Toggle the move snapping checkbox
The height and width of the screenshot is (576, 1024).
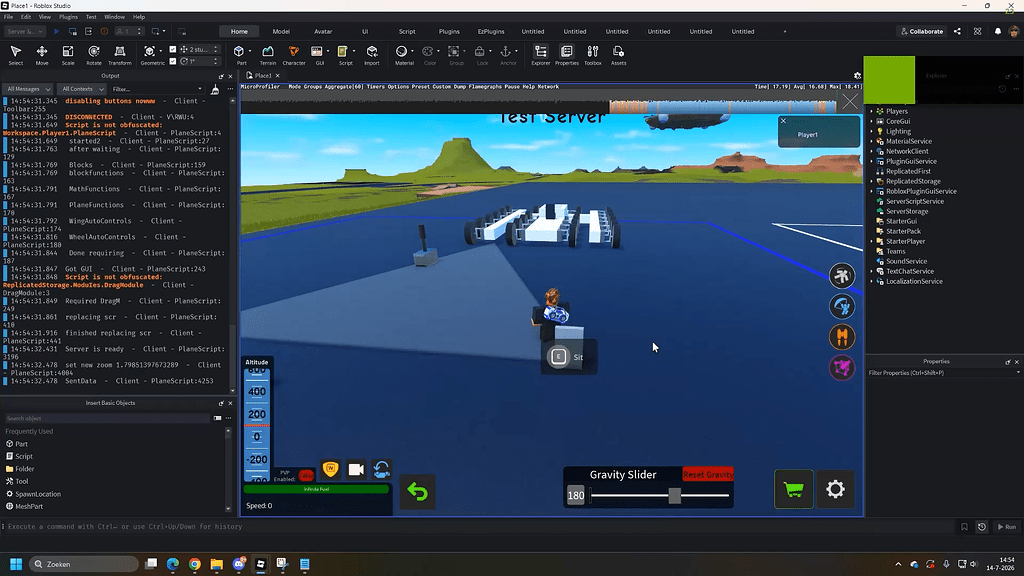172,49
